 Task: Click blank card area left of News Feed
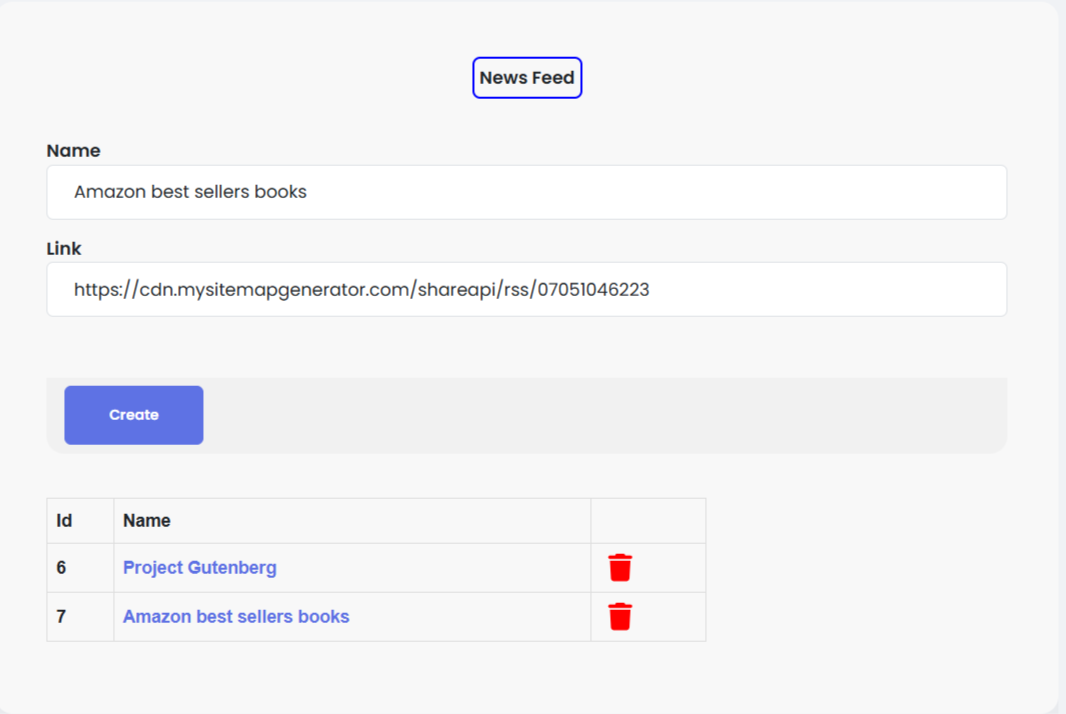click(x=250, y=78)
